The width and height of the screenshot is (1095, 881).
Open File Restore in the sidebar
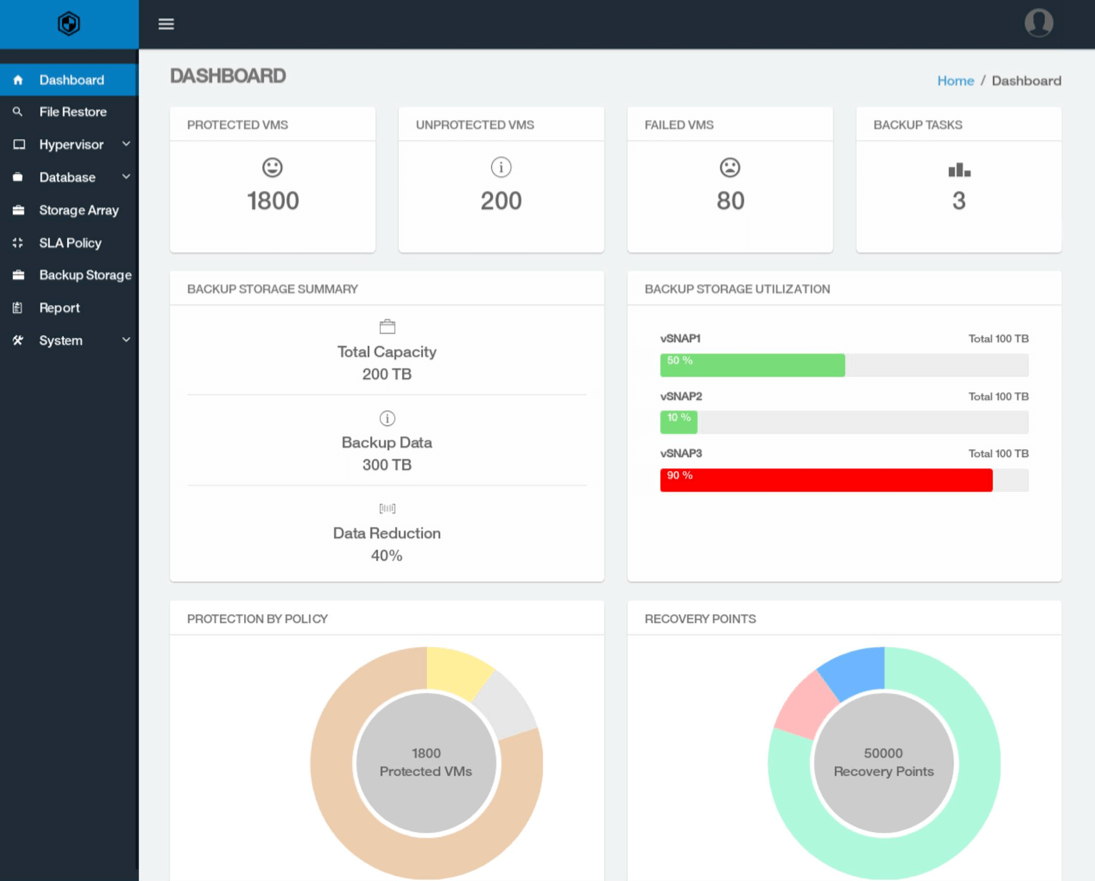click(72, 112)
